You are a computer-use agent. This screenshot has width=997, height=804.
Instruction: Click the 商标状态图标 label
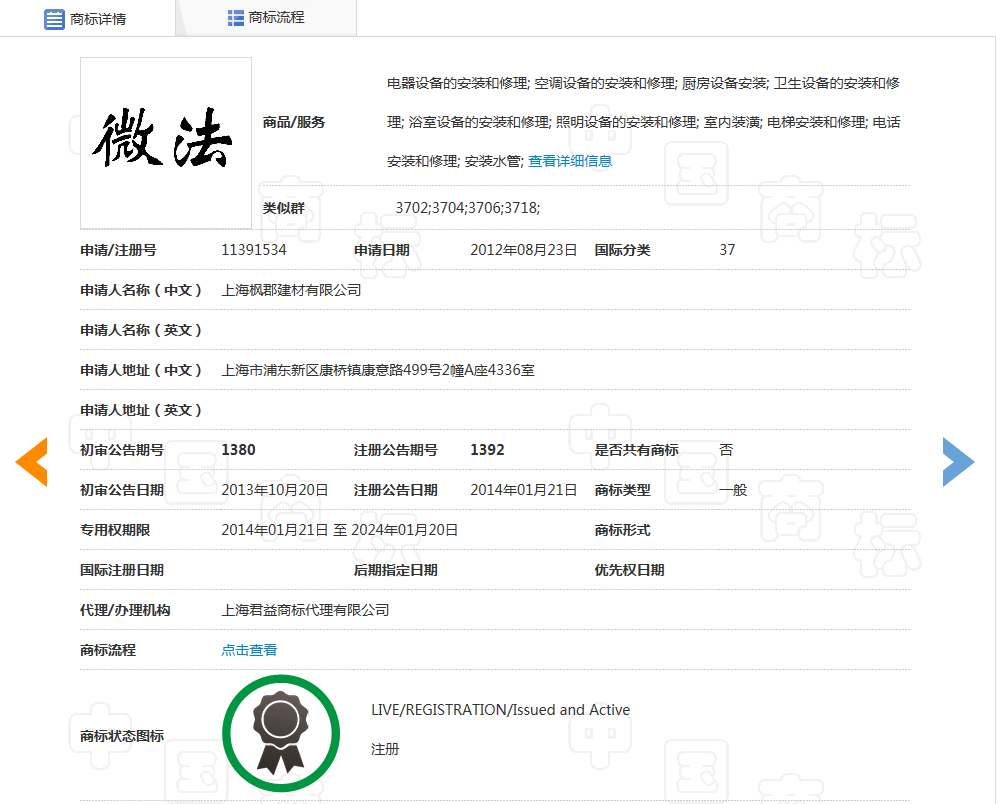click(122, 736)
